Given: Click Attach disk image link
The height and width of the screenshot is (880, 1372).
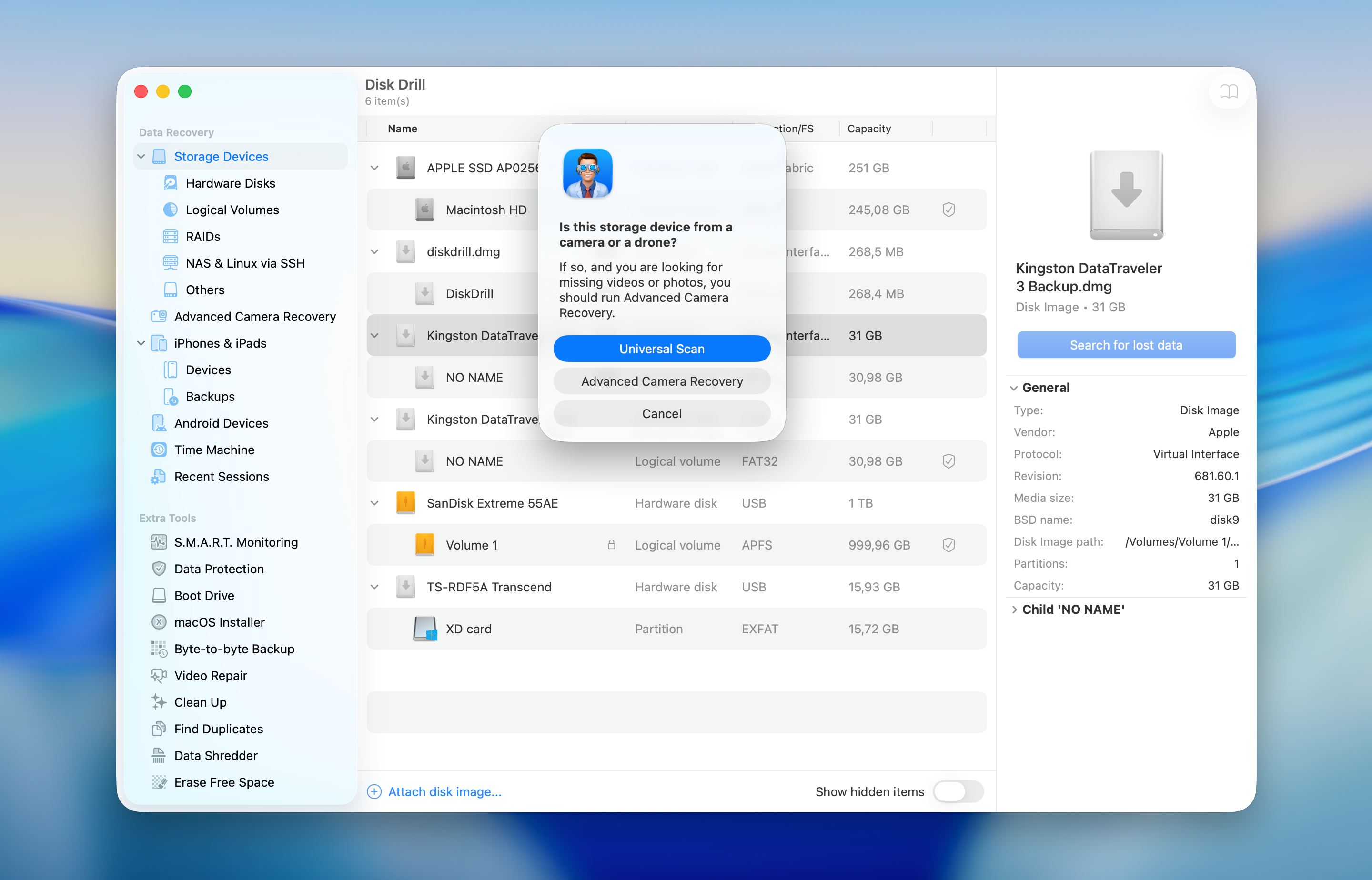Looking at the screenshot, I should (x=445, y=791).
